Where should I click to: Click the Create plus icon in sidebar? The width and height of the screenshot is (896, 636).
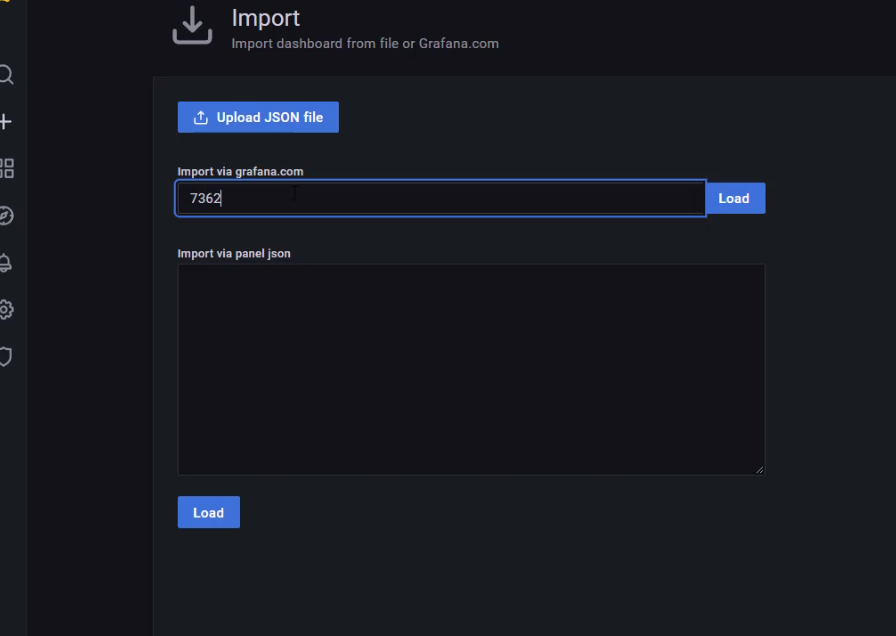tap(6, 122)
